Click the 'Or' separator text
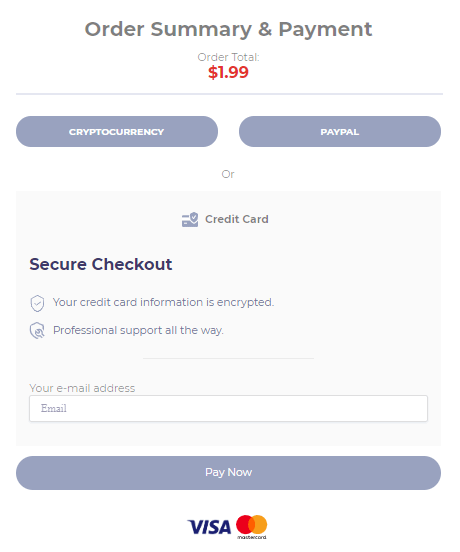The width and height of the screenshot is (460, 552). (x=228, y=174)
